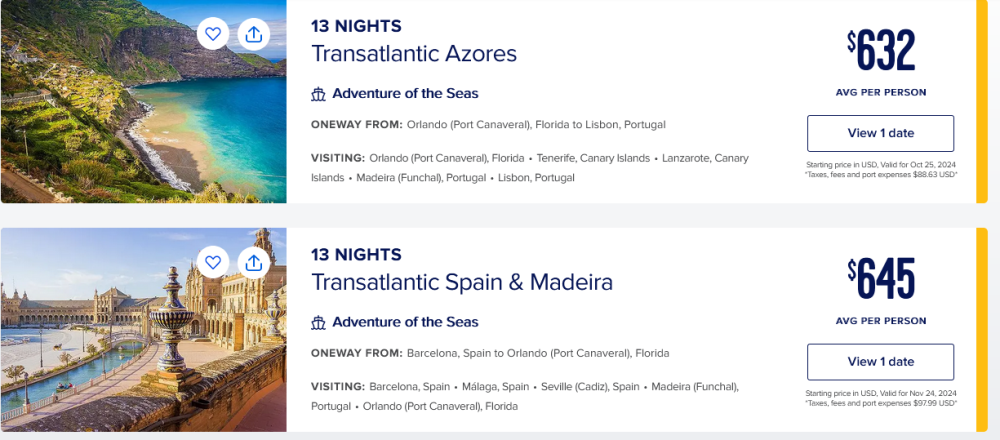The height and width of the screenshot is (440, 1000).
Task: Click Adventure of the Seas link in Azores card
Action: [x=405, y=94]
